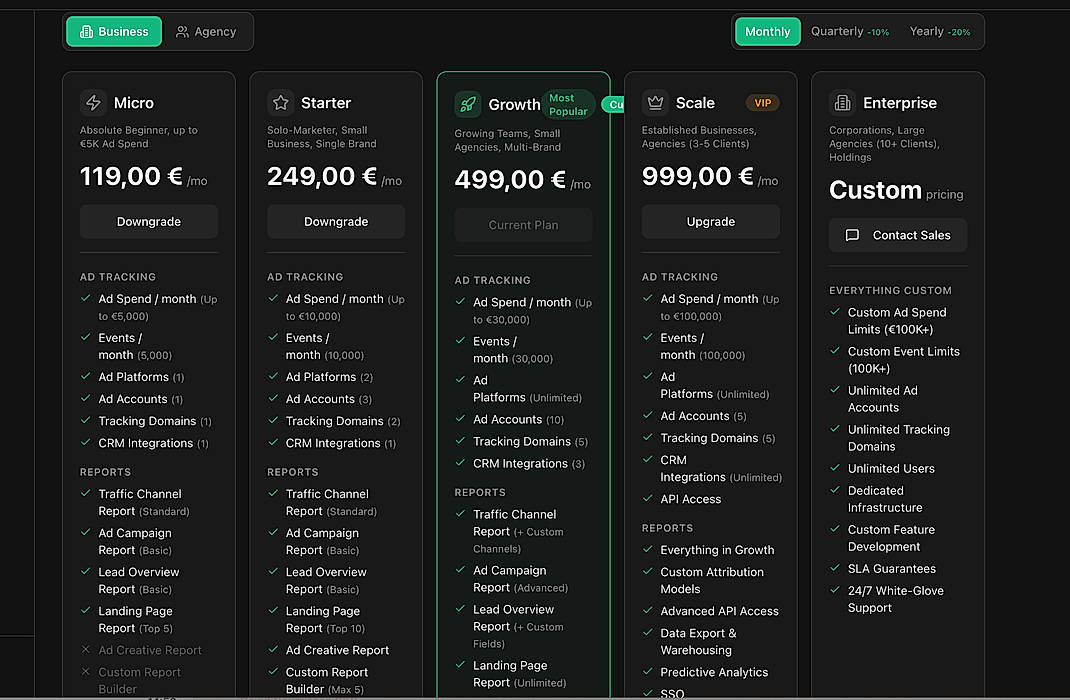Upgrade to the Scale plan
The height and width of the screenshot is (700, 1070).
710,222
